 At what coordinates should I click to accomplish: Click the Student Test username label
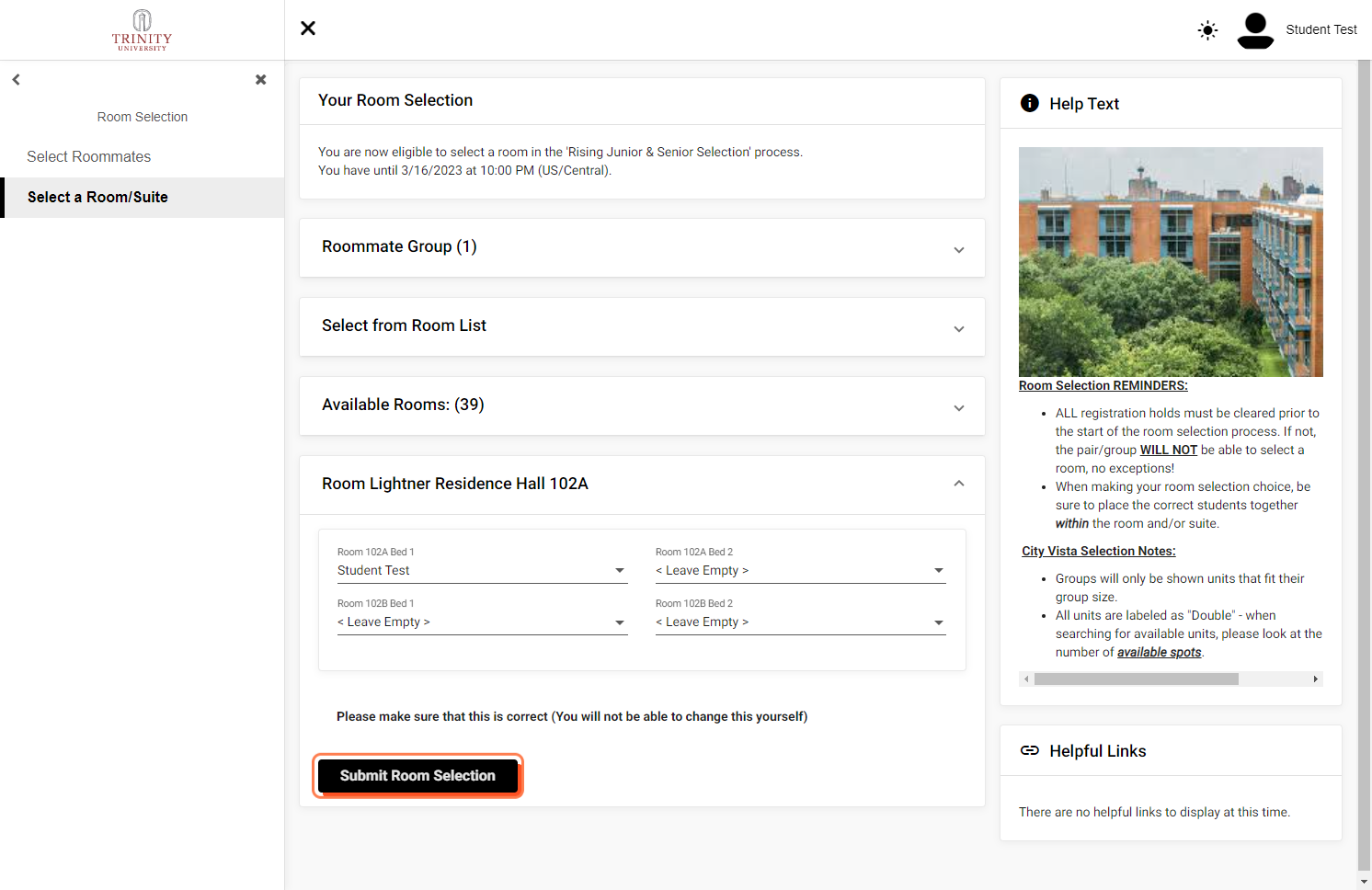(x=1321, y=30)
